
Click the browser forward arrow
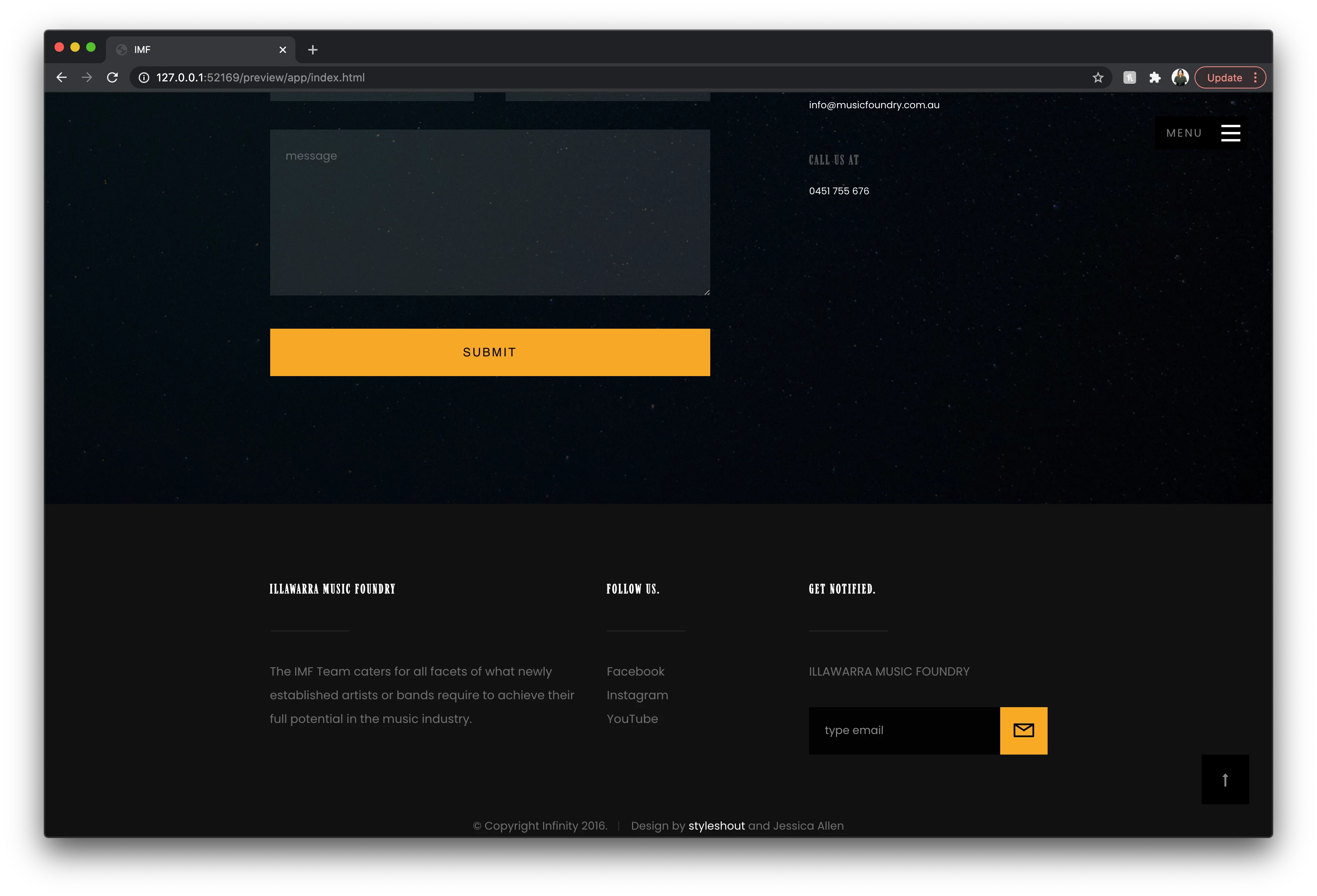(87, 78)
